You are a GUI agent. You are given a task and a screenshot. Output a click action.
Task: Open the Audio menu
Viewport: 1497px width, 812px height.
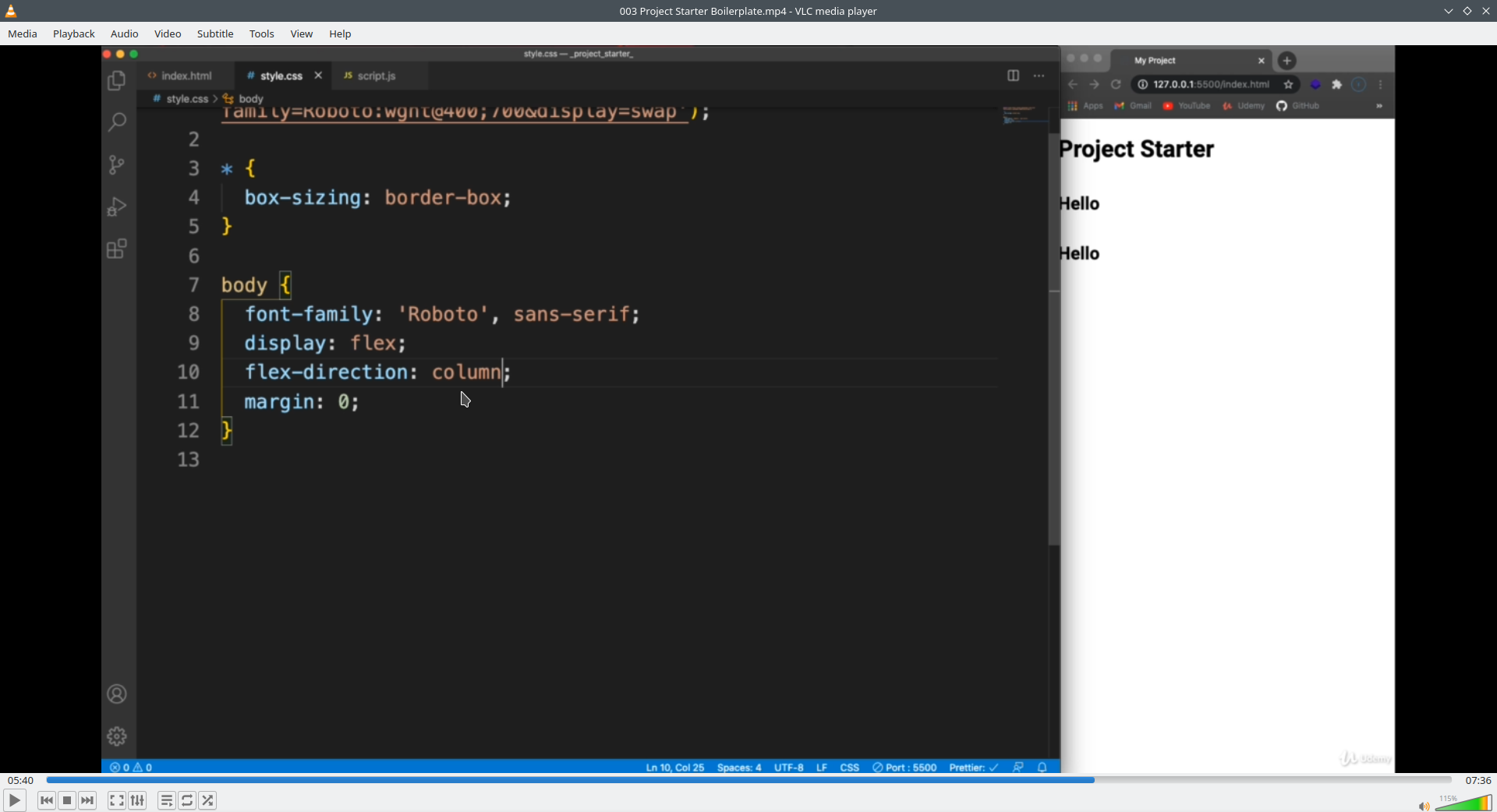click(x=124, y=34)
